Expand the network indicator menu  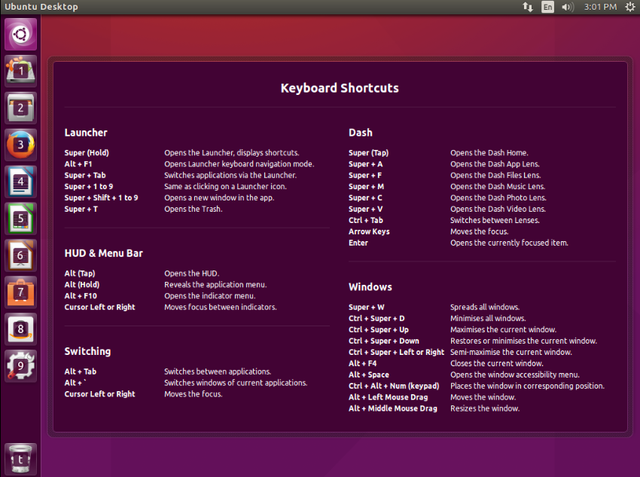point(528,7)
